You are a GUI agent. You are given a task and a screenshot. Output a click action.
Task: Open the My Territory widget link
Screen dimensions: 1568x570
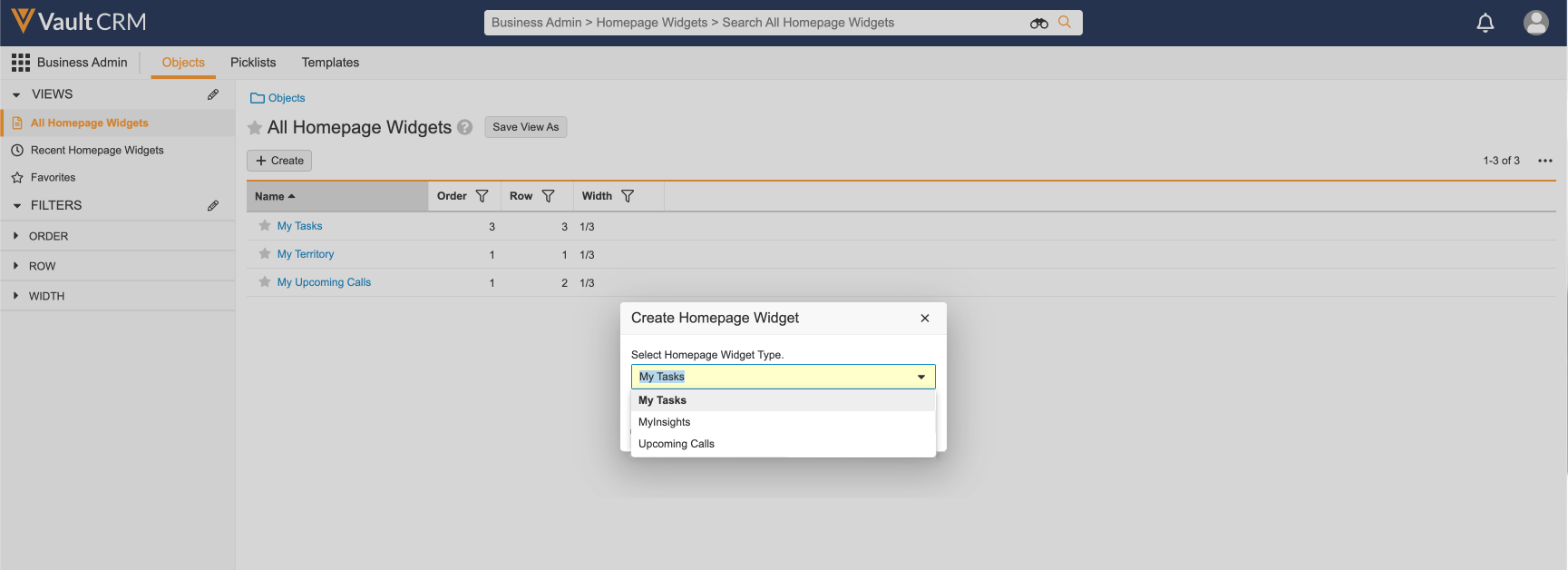tap(306, 254)
